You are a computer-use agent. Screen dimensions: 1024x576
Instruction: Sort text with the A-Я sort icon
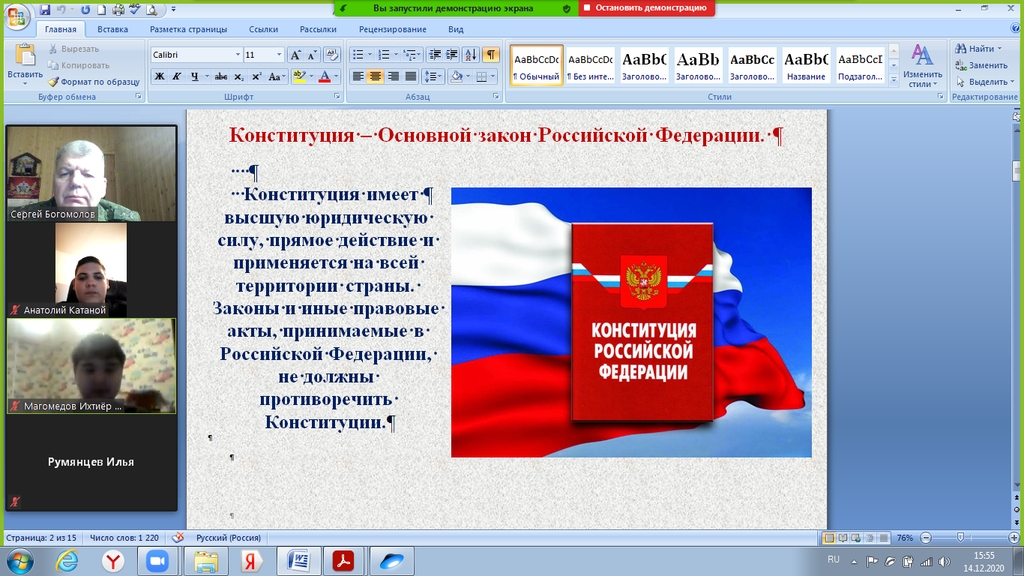tap(471, 55)
